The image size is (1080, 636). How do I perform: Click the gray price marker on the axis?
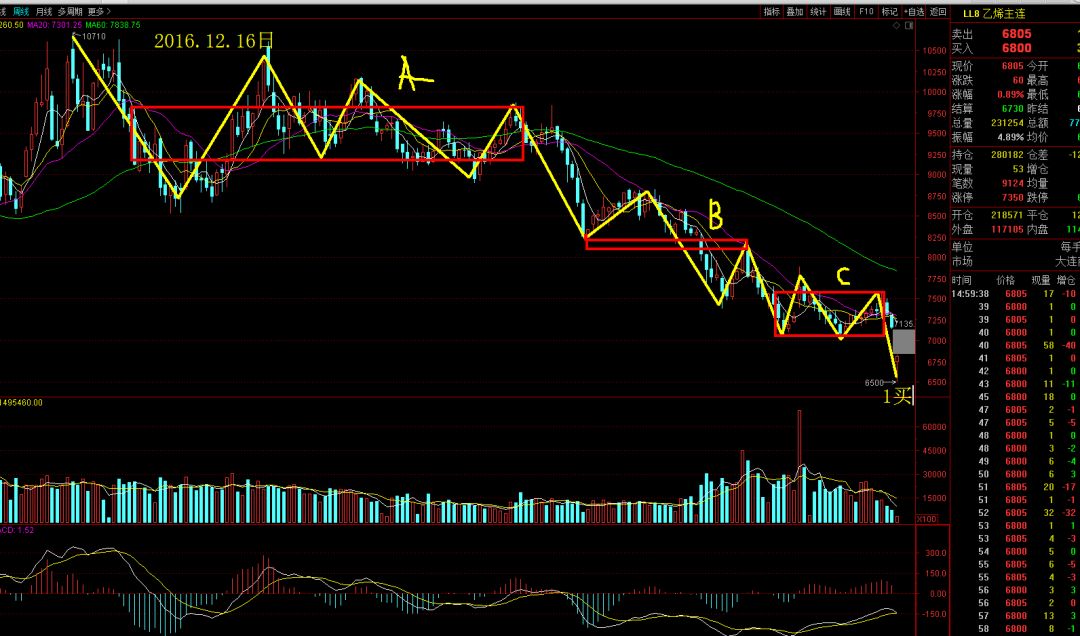[x=904, y=342]
